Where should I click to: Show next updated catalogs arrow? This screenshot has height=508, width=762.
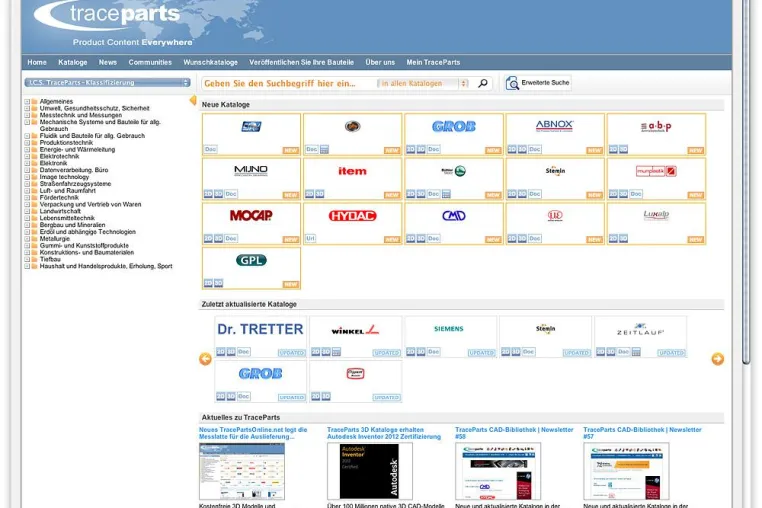(717, 359)
